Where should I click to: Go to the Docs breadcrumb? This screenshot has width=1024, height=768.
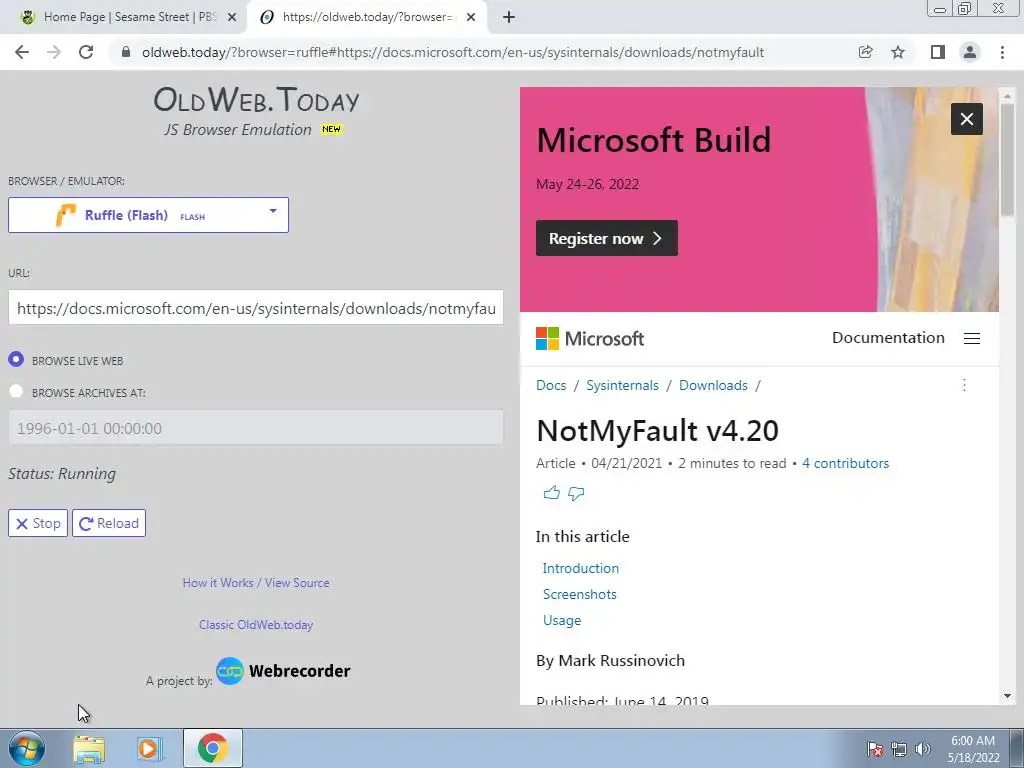click(x=551, y=385)
